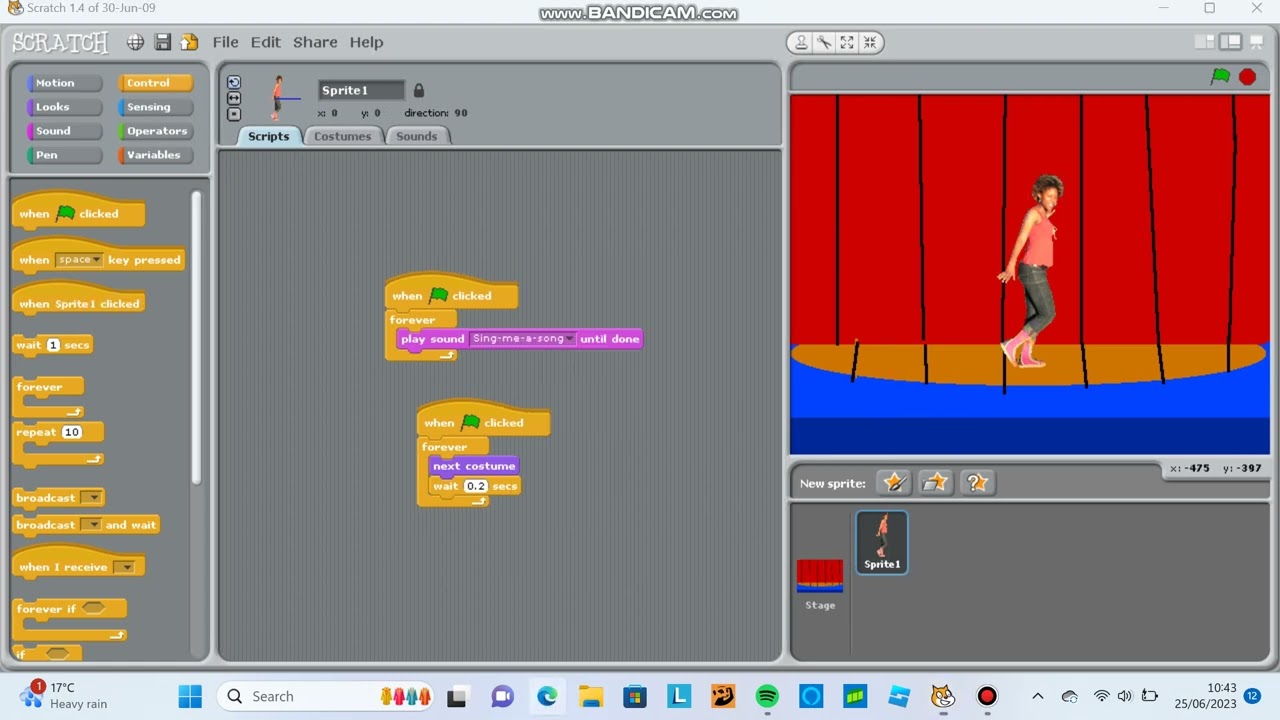The height and width of the screenshot is (720, 1280).
Task: Show hidden tray icons chevron
Action: [x=1037, y=696]
